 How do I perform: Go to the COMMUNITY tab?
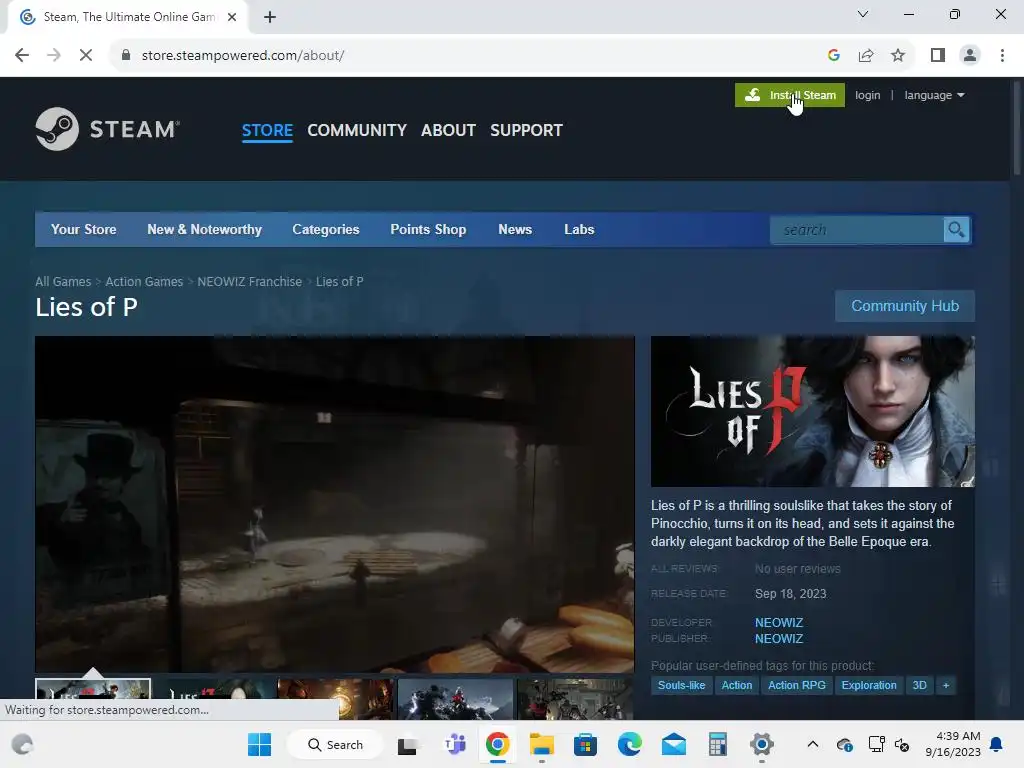(x=357, y=130)
